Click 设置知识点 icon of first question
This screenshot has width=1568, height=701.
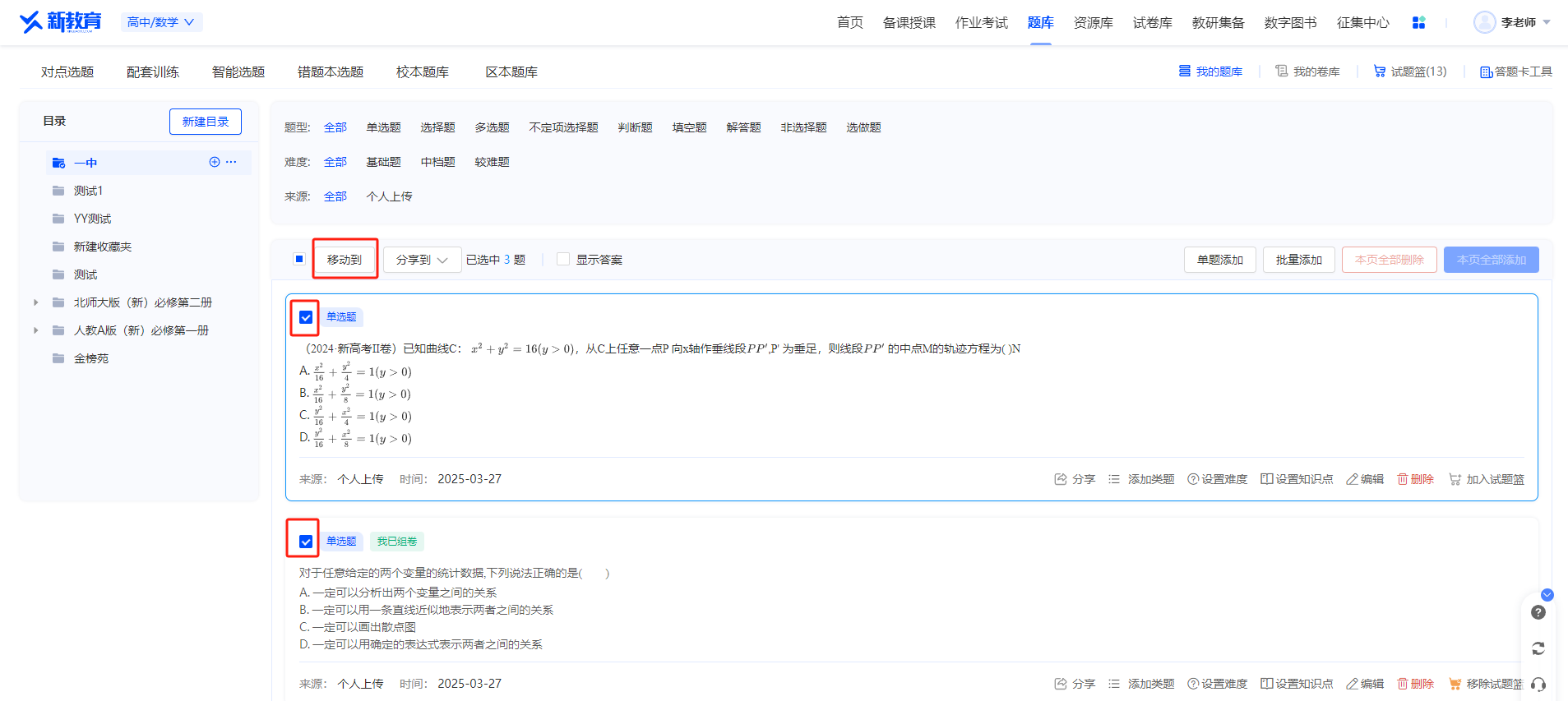(1267, 479)
